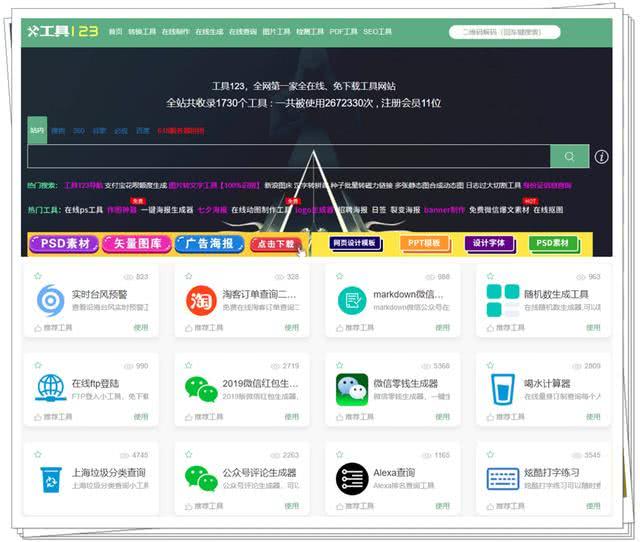This screenshot has height=542, width=640.
Task: Favorite 淘客订单查询 with its star
Action: point(189,276)
